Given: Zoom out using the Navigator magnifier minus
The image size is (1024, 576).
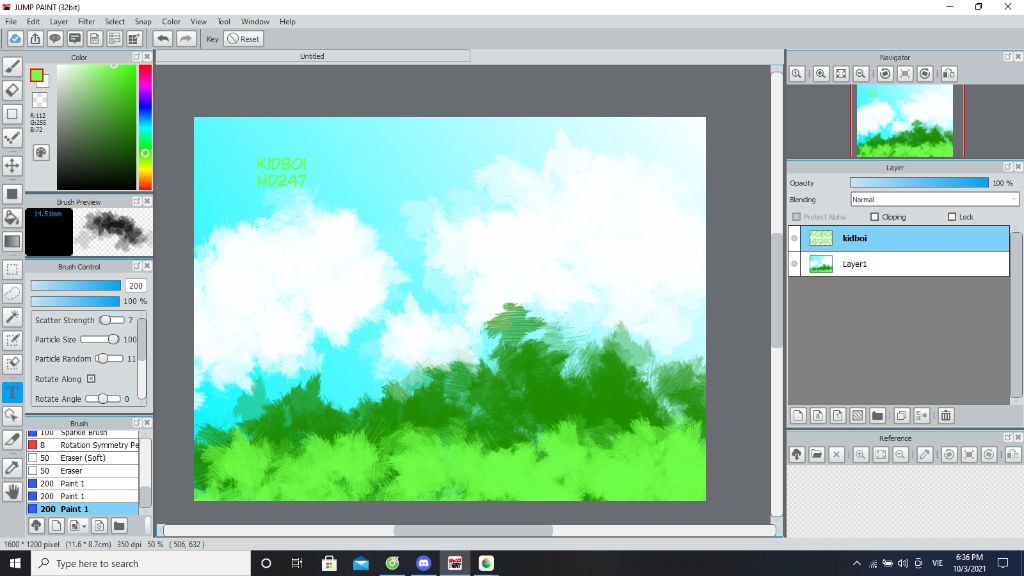Looking at the screenshot, I should click(861, 74).
